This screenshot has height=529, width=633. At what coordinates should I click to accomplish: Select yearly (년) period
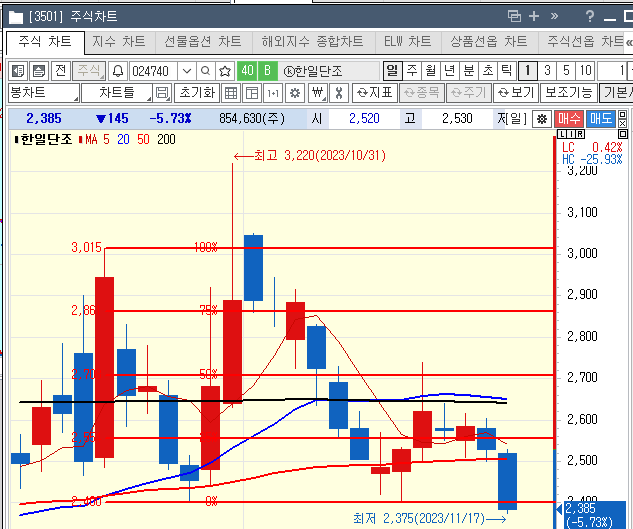click(x=449, y=71)
